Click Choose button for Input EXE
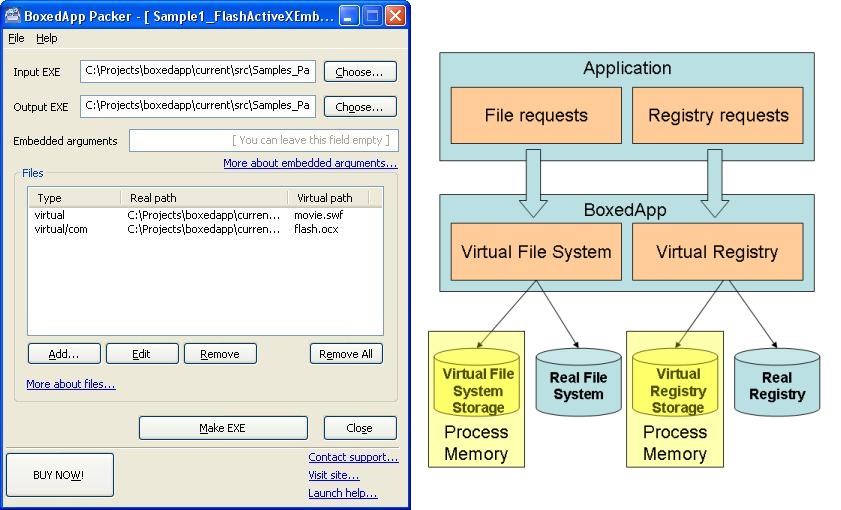Image resolution: width=841 pixels, height=510 pixels. click(359, 72)
